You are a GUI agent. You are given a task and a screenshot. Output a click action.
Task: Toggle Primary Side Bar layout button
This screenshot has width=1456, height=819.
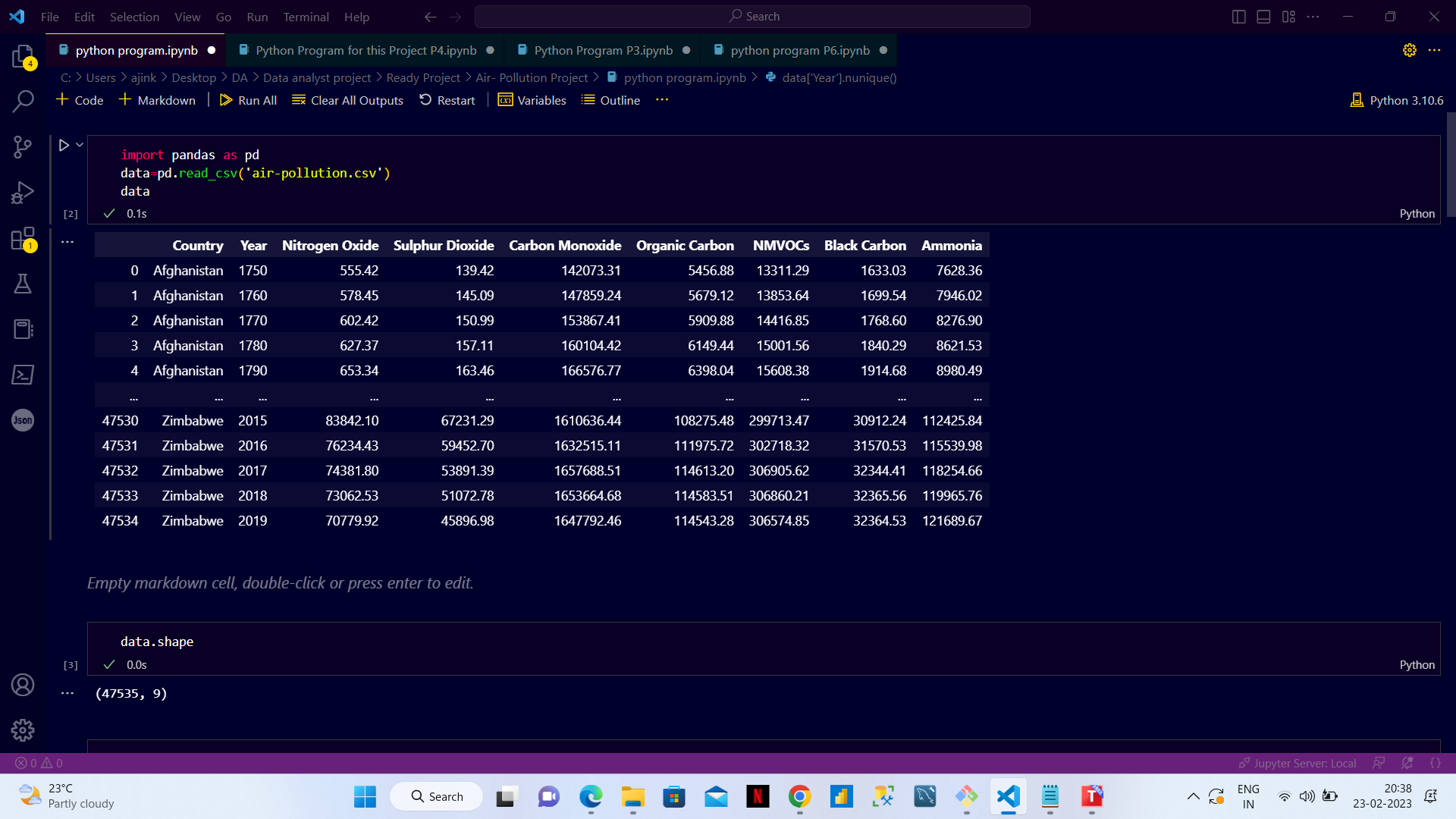point(1238,17)
